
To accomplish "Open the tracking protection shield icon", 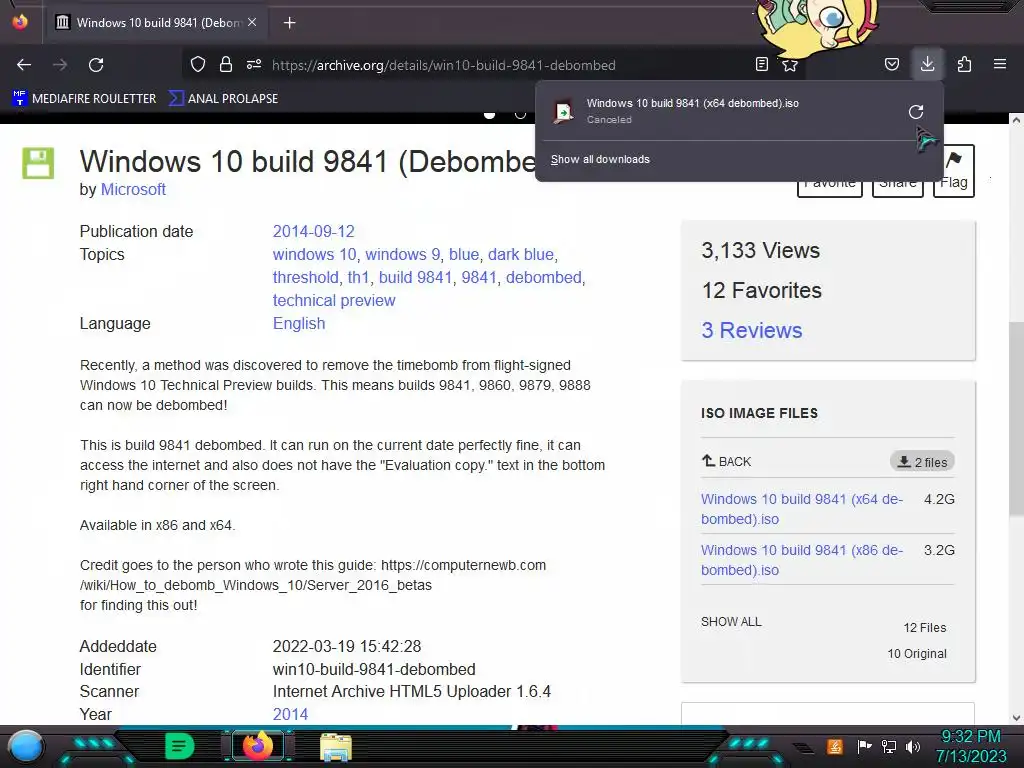I will point(198,64).
